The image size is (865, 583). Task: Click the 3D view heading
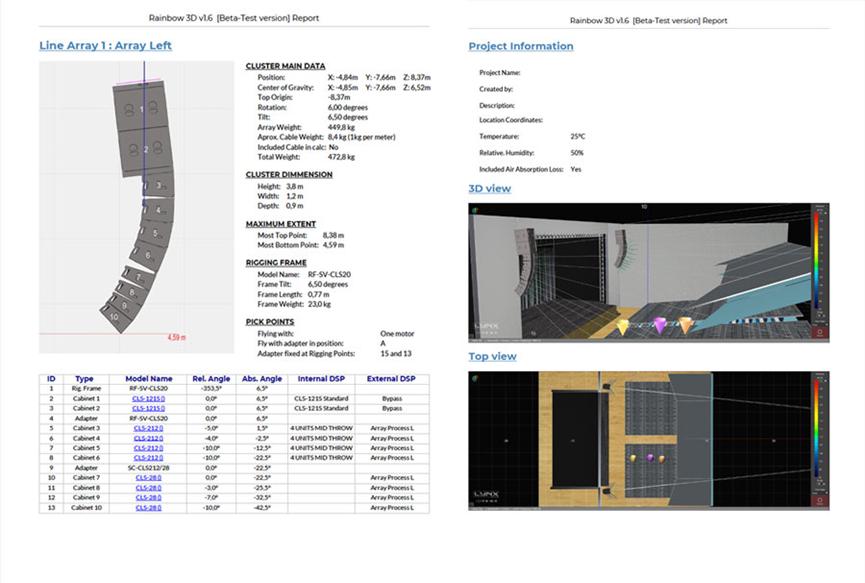coord(489,189)
